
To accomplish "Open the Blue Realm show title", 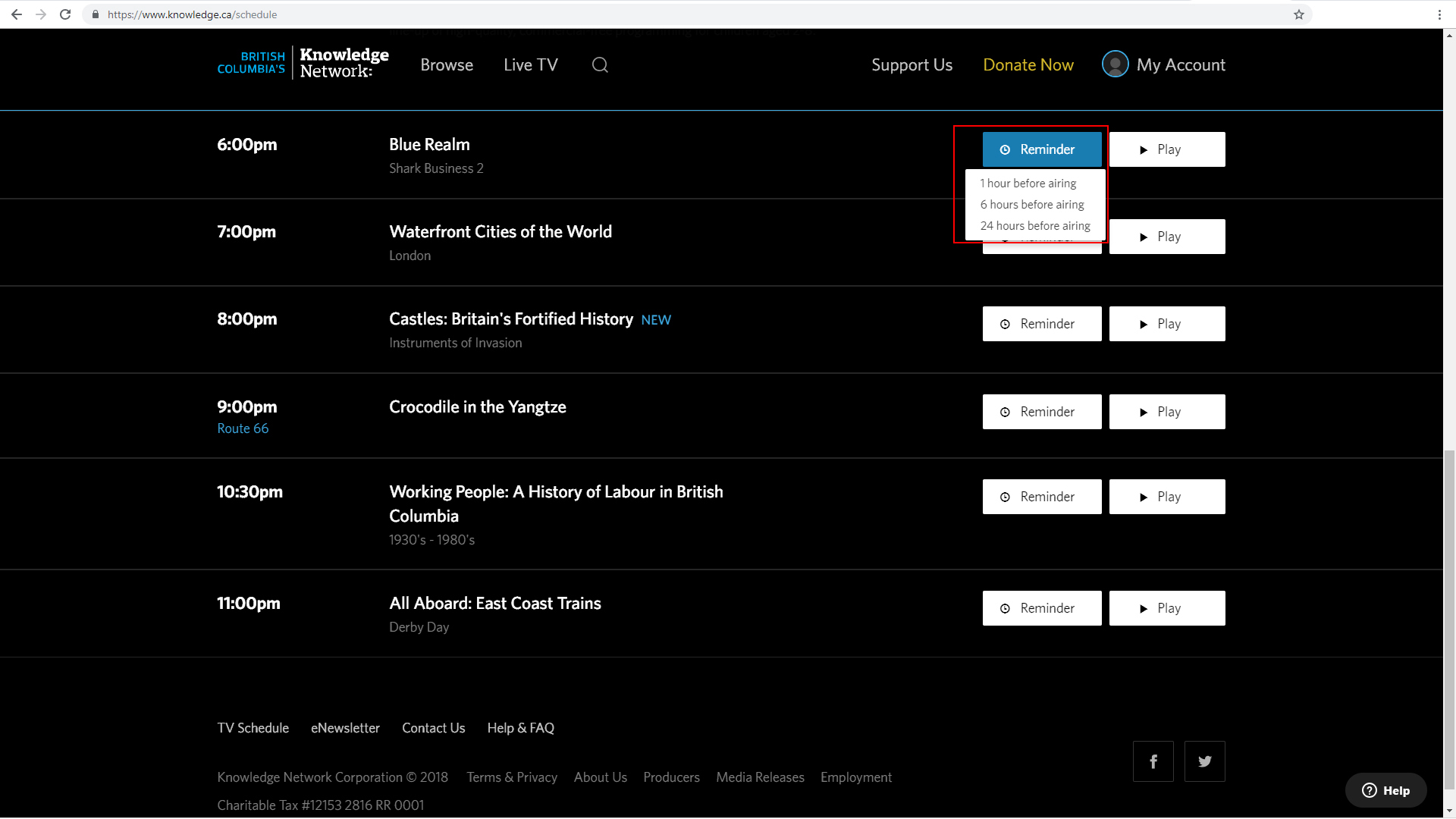I will (x=429, y=145).
